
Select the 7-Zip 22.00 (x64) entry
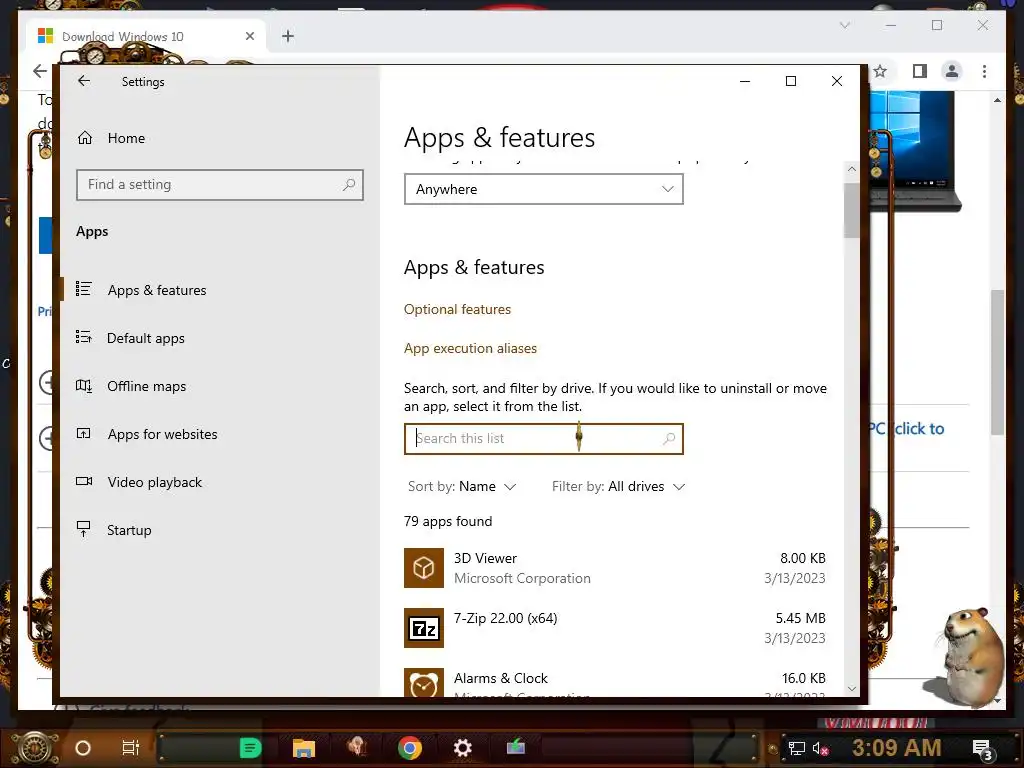click(615, 628)
